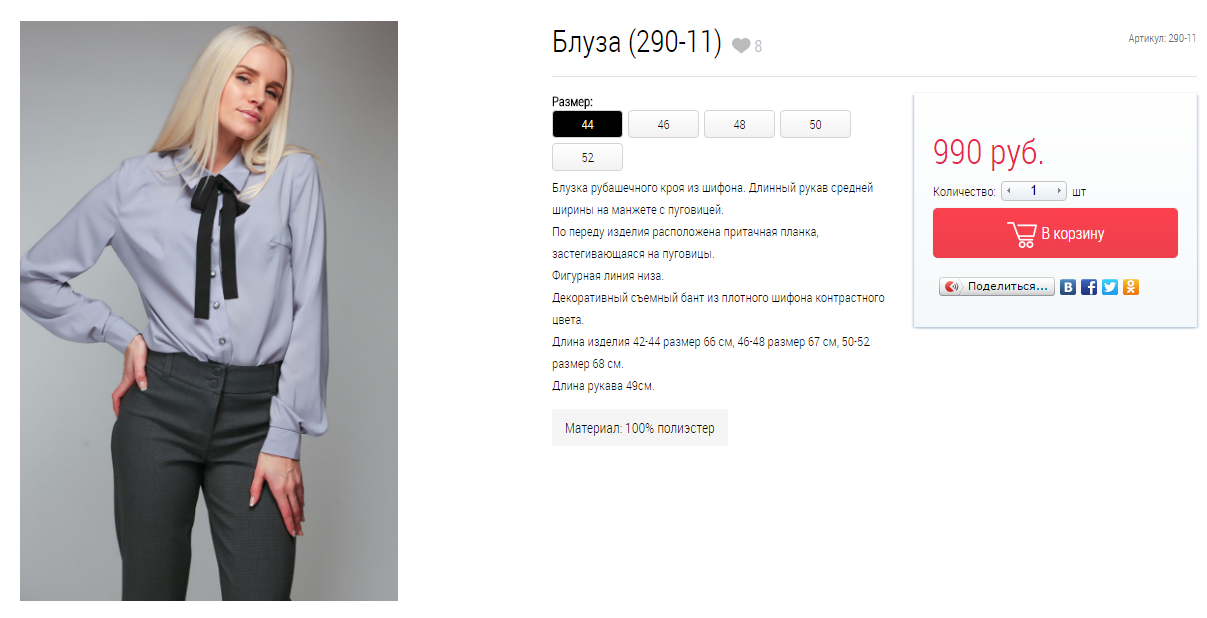
Task: Choose size 46
Action: 663,124
